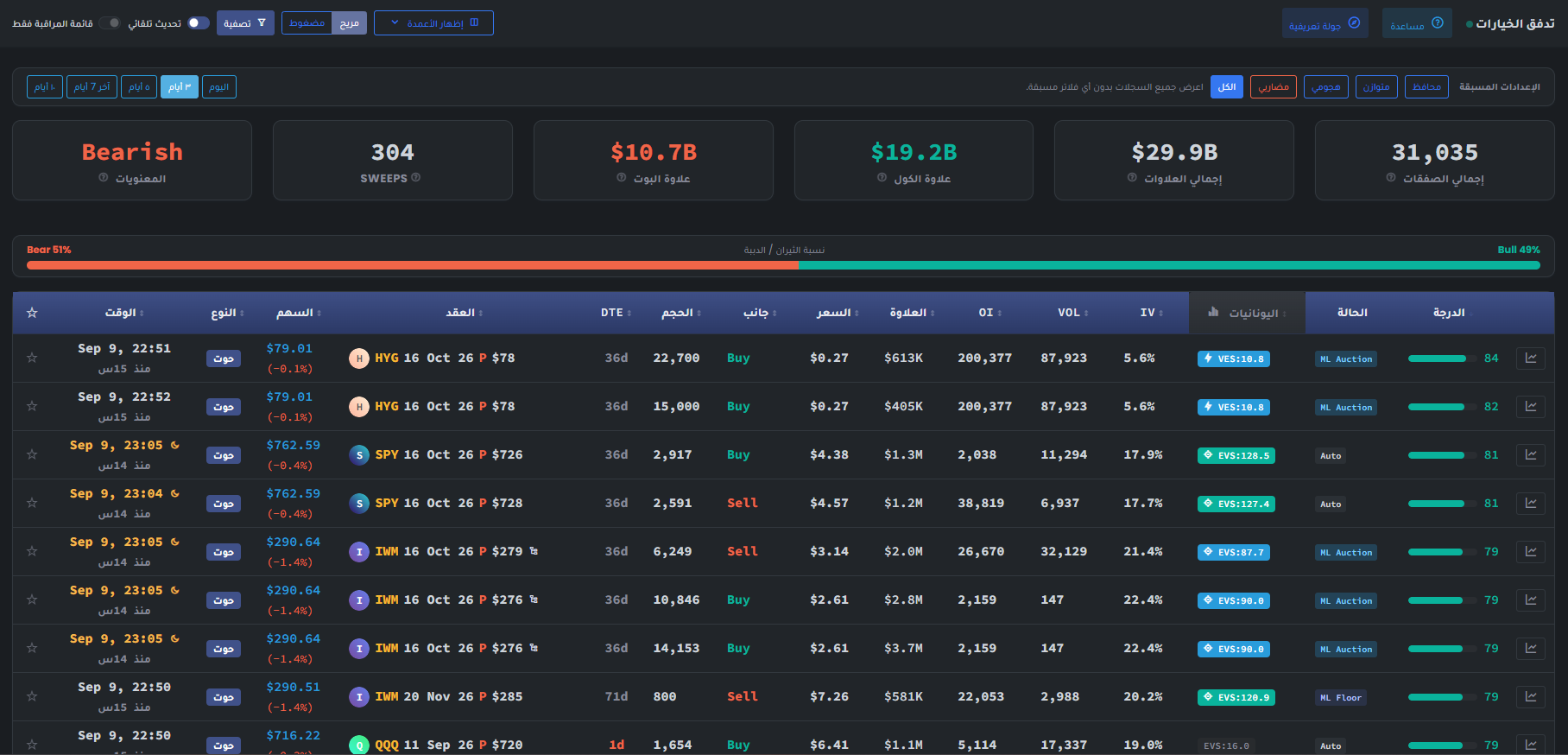Click info icon on the Bearish sentiment card
Image resolution: width=1568 pixels, height=755 pixels.
click(x=104, y=178)
